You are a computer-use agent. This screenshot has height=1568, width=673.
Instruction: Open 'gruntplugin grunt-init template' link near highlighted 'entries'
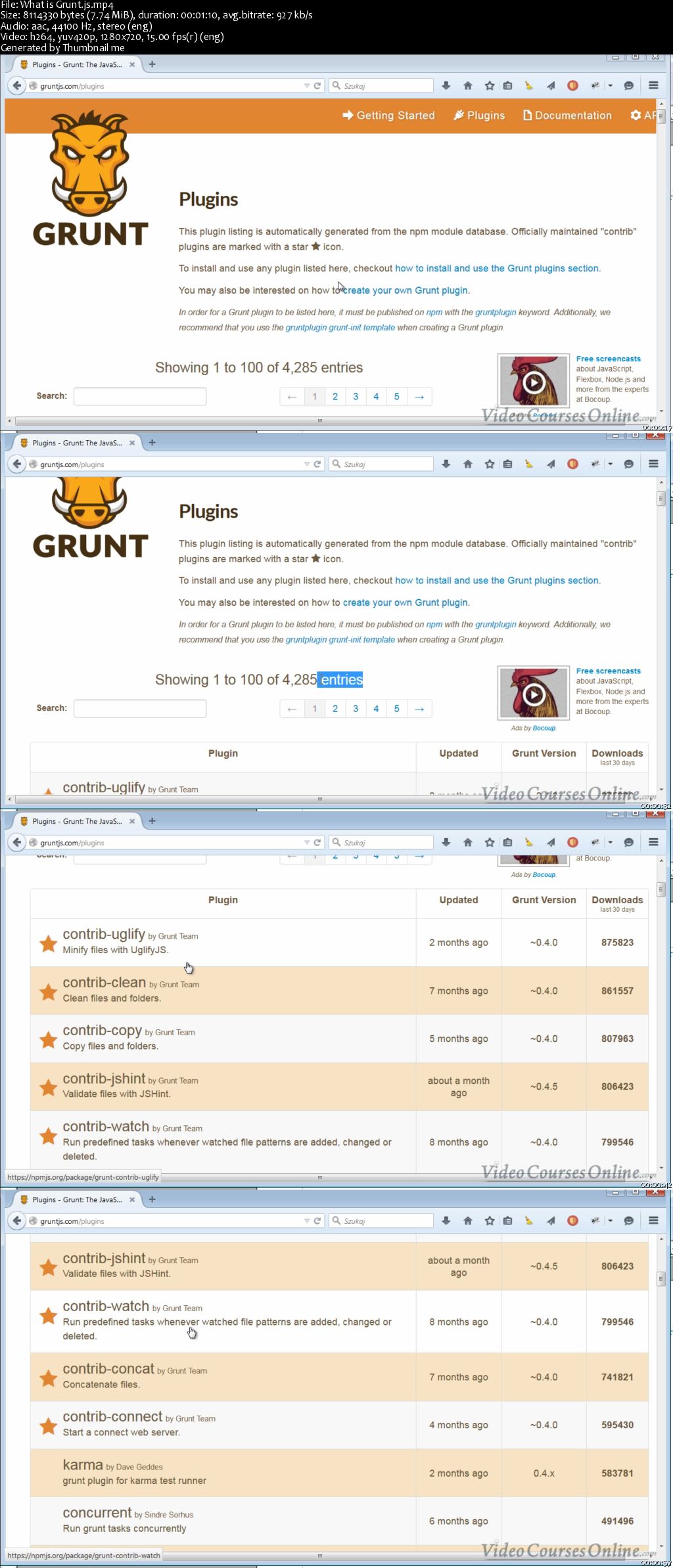coord(340,640)
